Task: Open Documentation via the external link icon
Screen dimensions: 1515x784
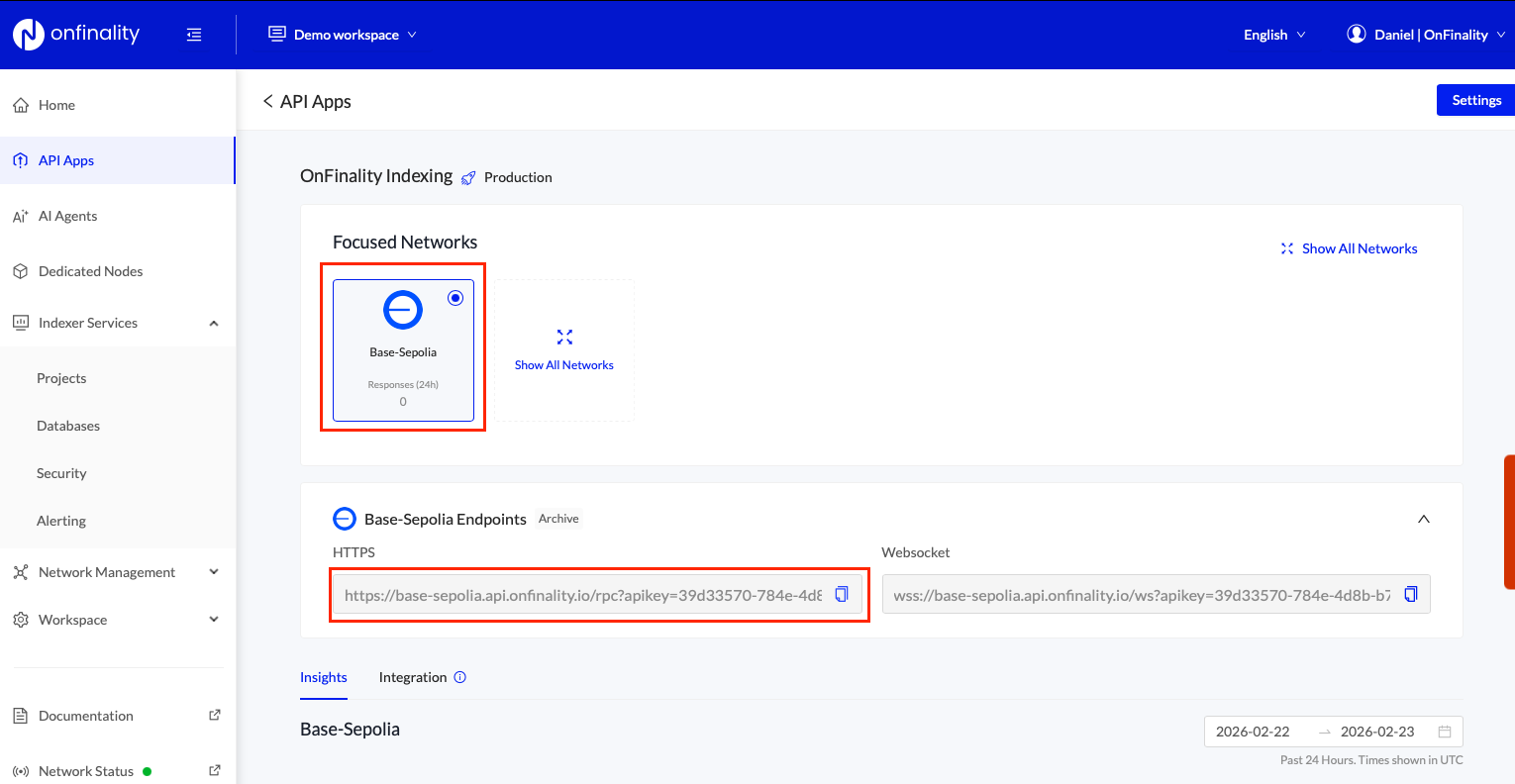Action: 214,714
